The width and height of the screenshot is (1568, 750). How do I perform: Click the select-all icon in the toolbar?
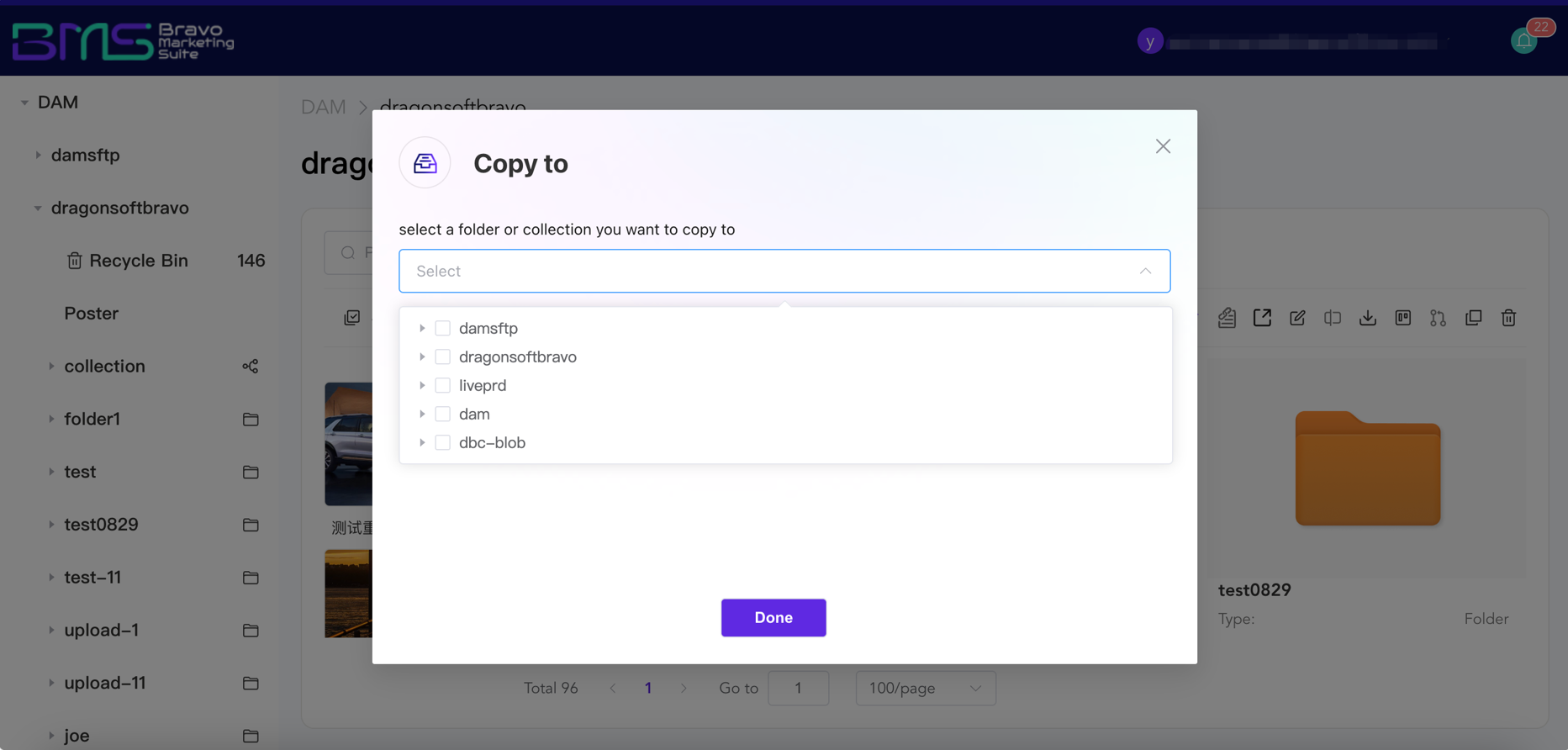coord(352,318)
